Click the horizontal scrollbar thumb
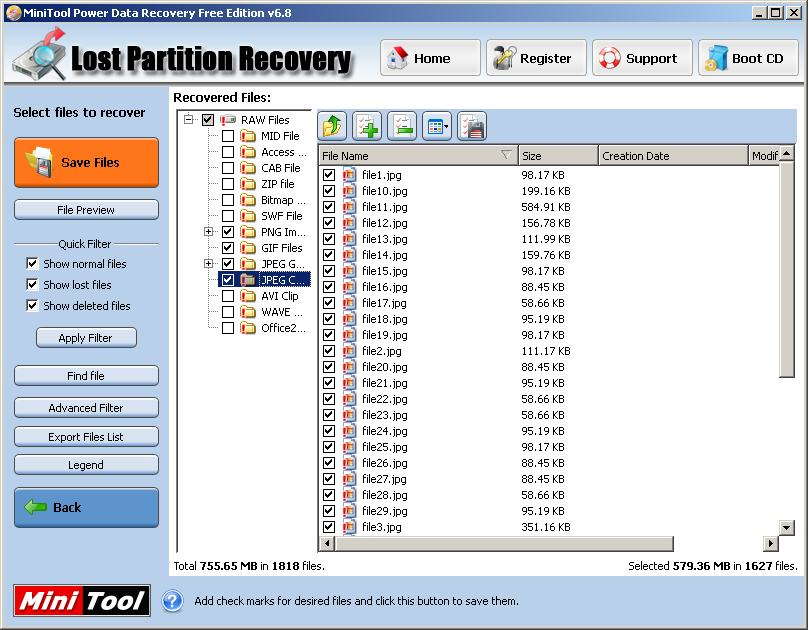 pyautogui.click(x=504, y=543)
